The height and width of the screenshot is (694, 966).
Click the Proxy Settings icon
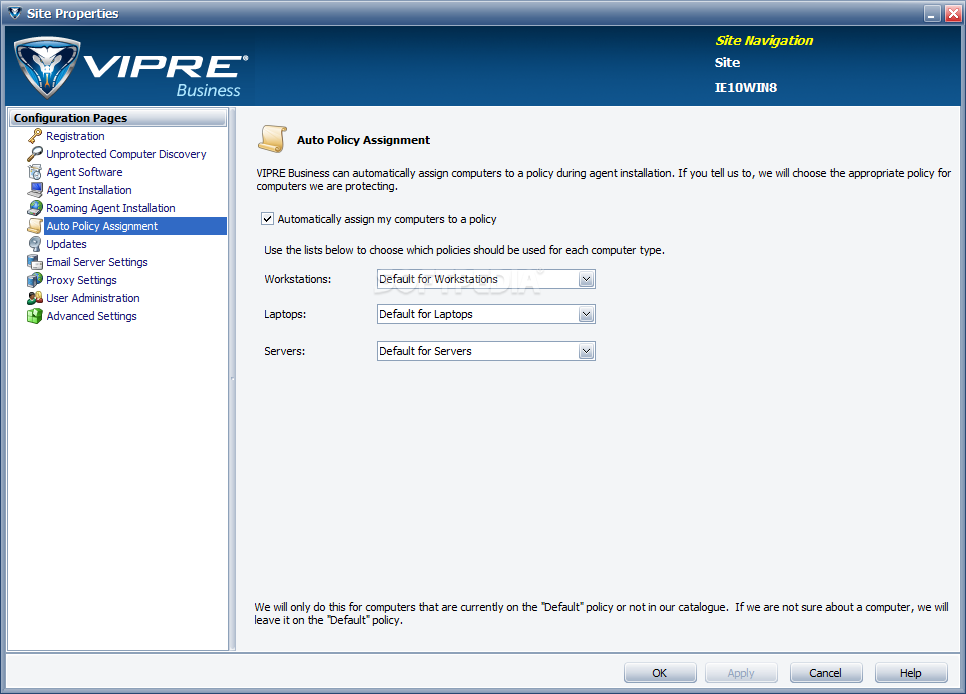(35, 280)
